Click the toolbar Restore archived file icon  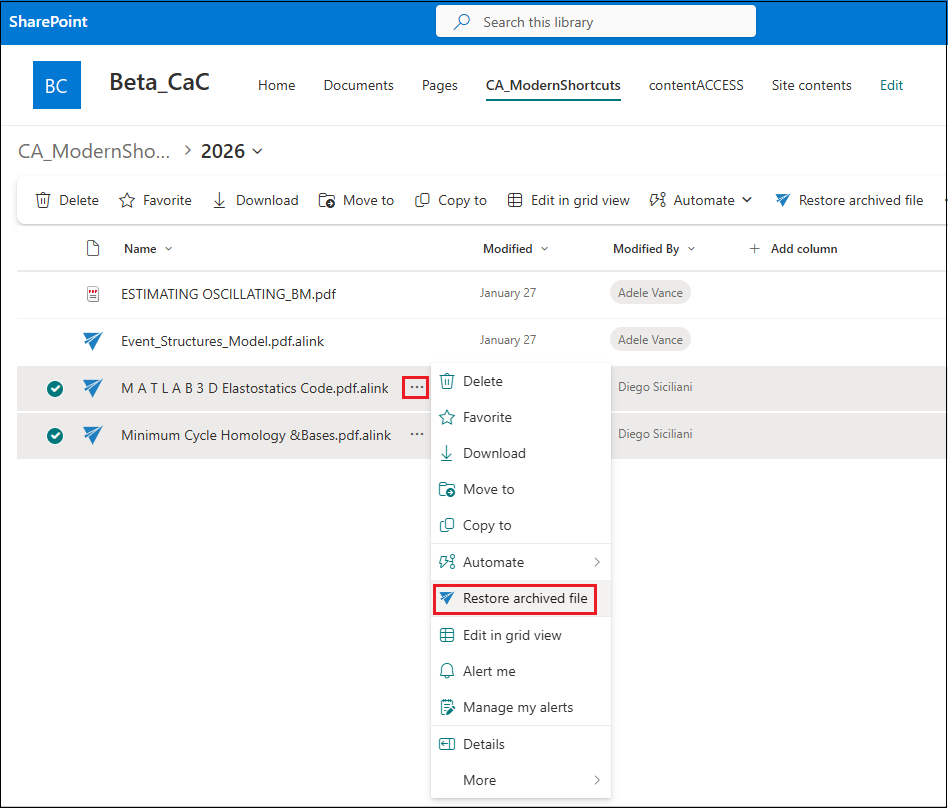click(783, 200)
